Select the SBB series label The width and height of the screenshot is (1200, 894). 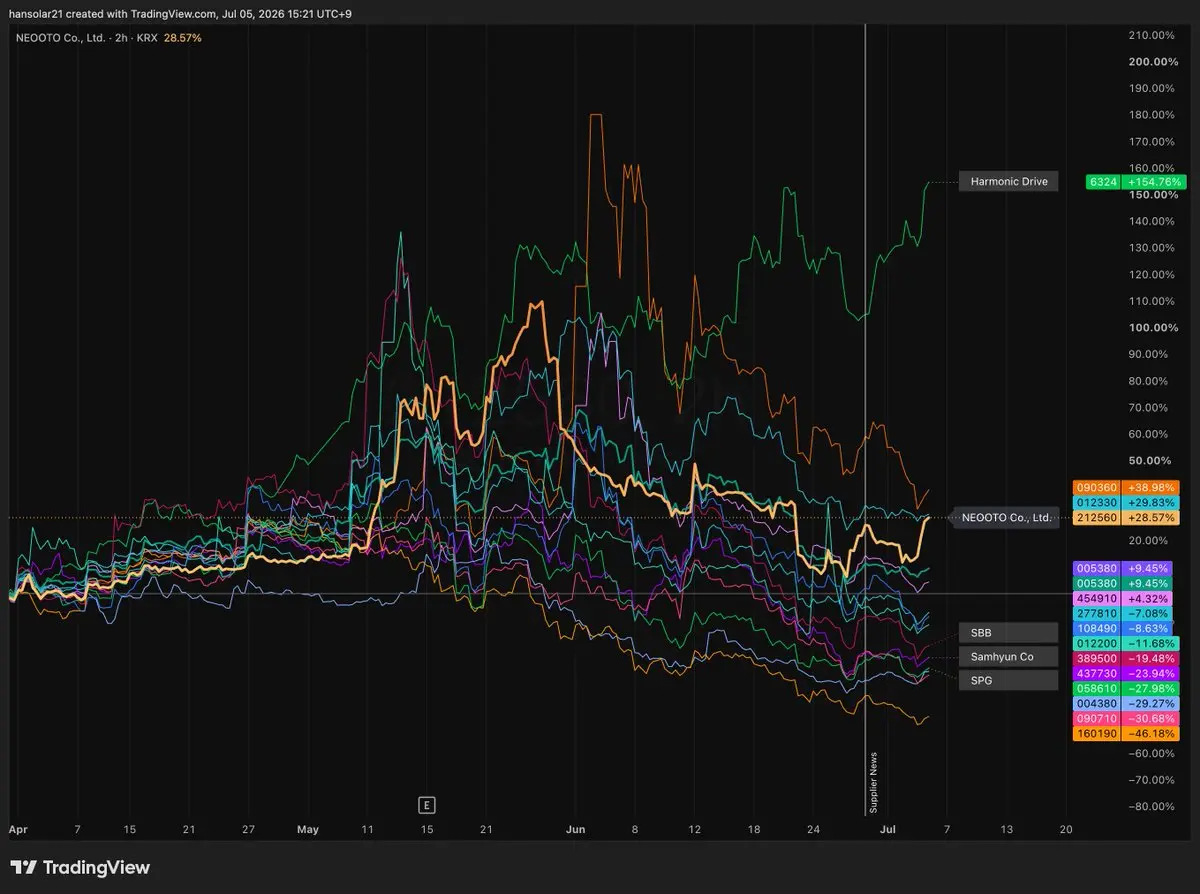(1007, 633)
